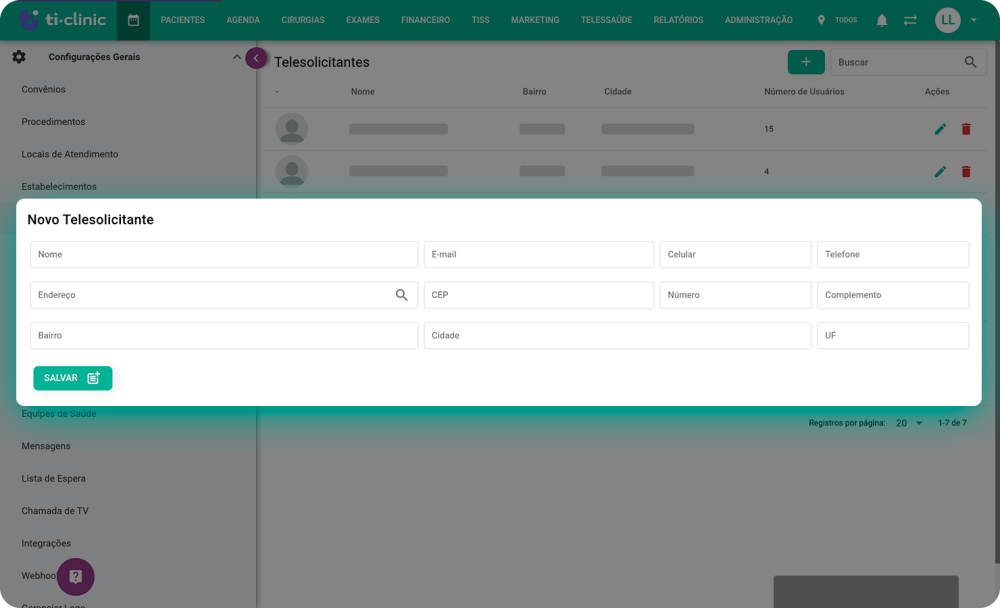Focus the Nome input field
1000x608 pixels.
click(224, 255)
